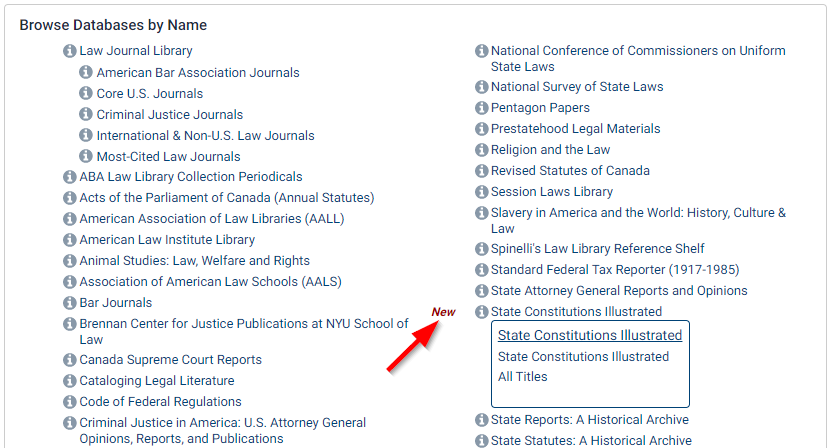Open State Reports: A Historical Archive
Viewport: 833px width, 448px height.
point(590,419)
